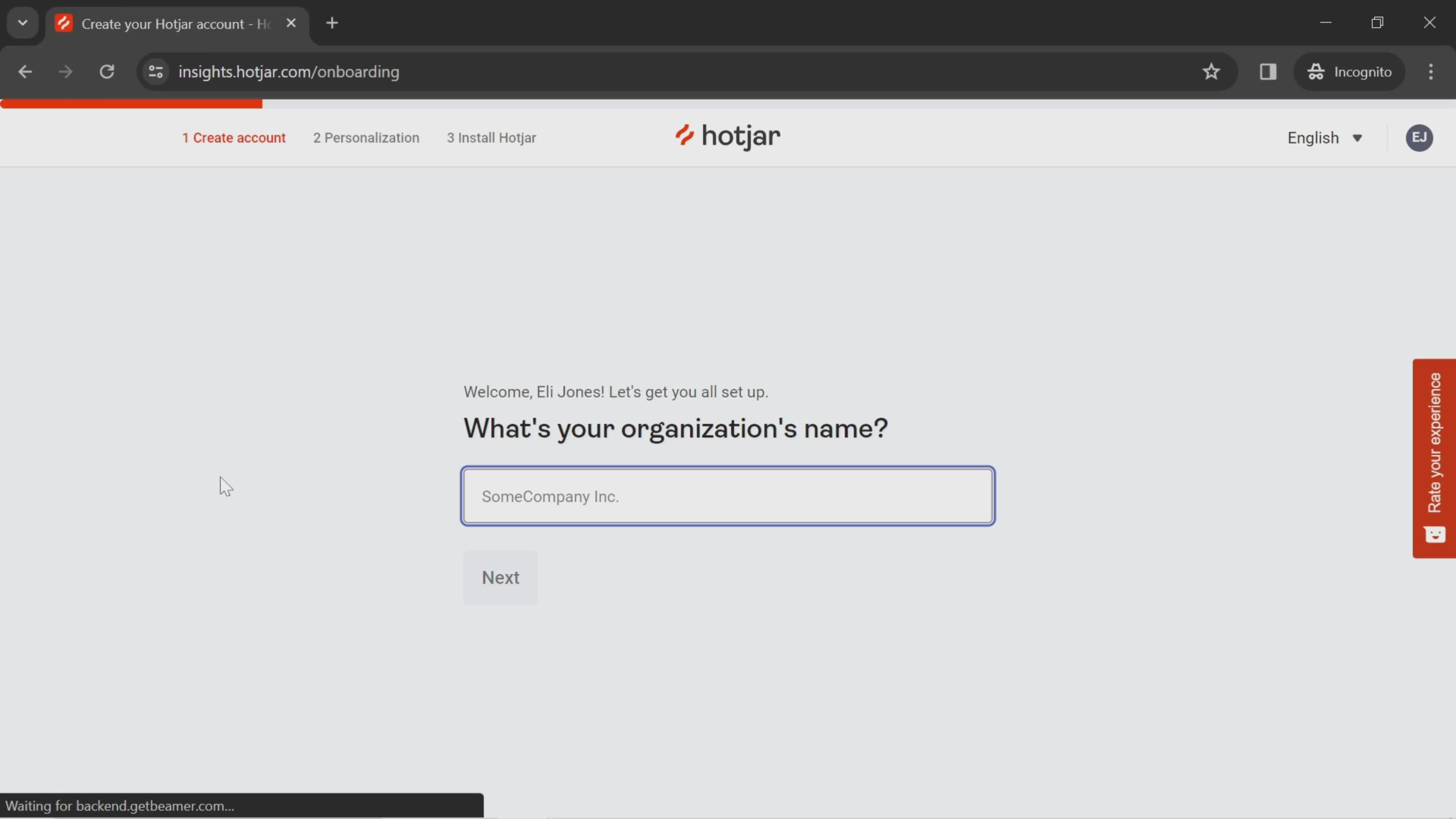Screen dimensions: 1456x819
Task: Click the browser back navigation arrow
Action: (25, 71)
